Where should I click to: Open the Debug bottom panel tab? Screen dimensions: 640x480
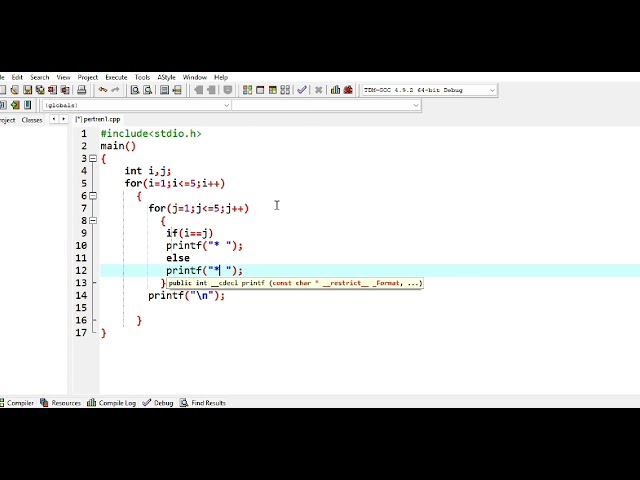pos(158,403)
